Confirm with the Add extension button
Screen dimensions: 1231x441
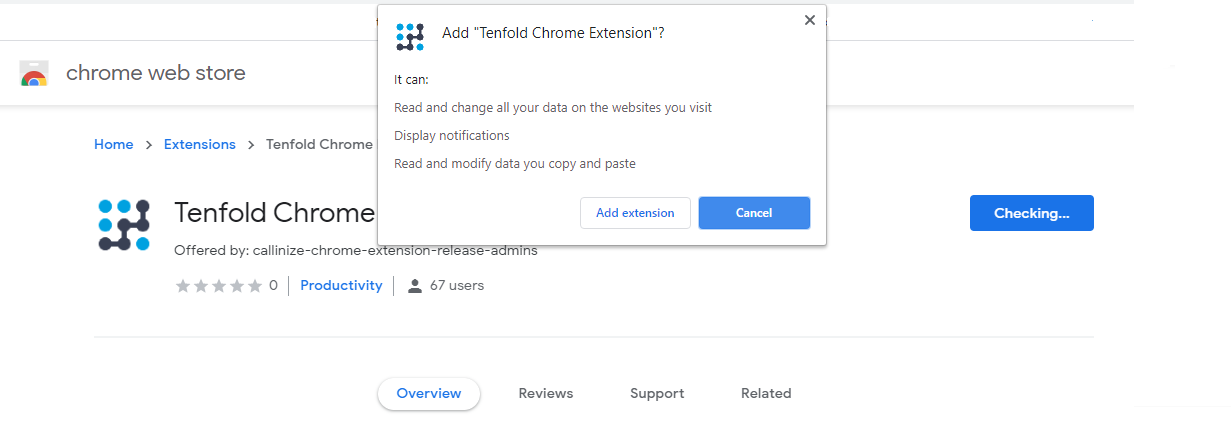[x=635, y=213]
